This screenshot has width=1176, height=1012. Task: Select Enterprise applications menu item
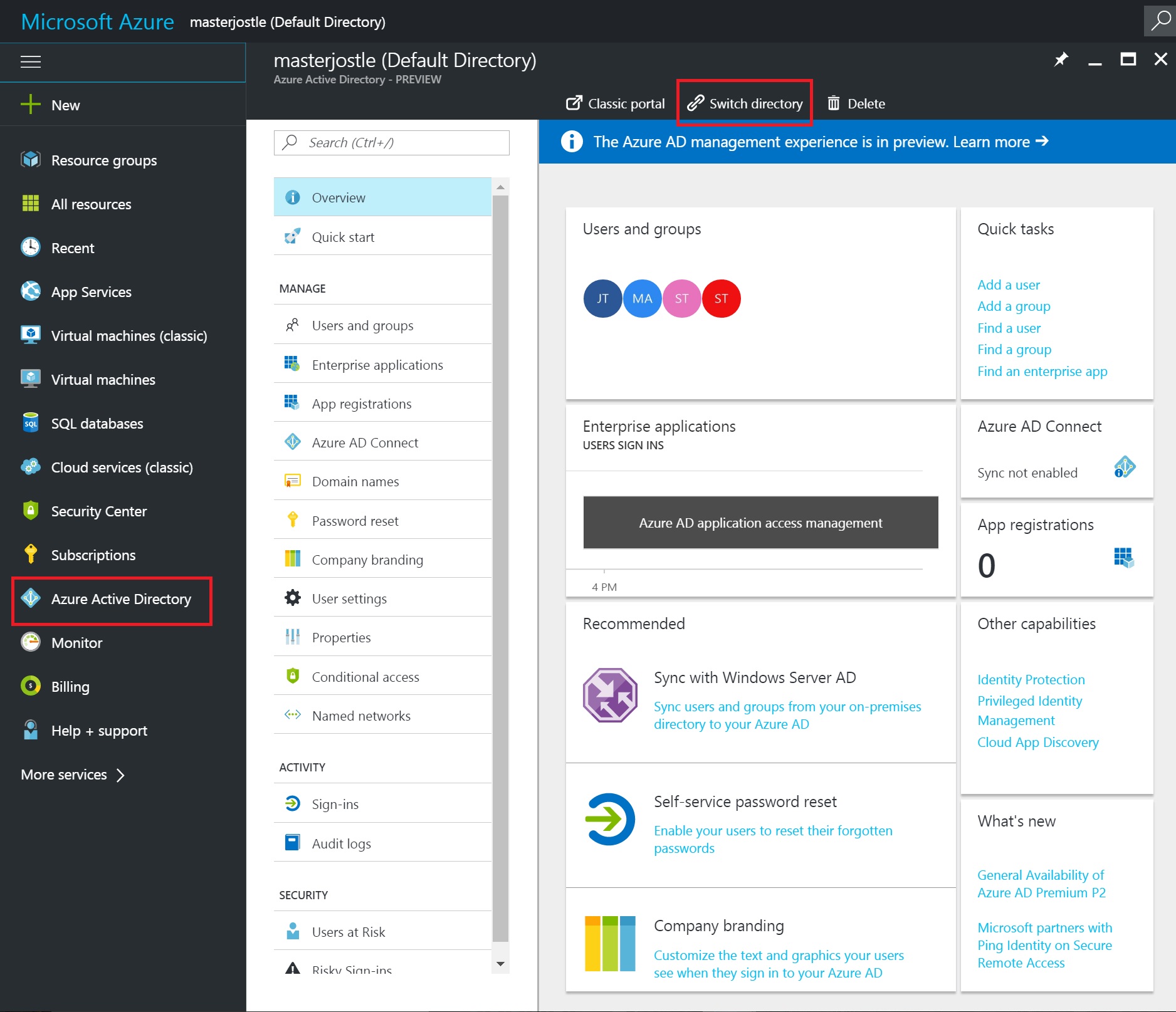(x=382, y=365)
